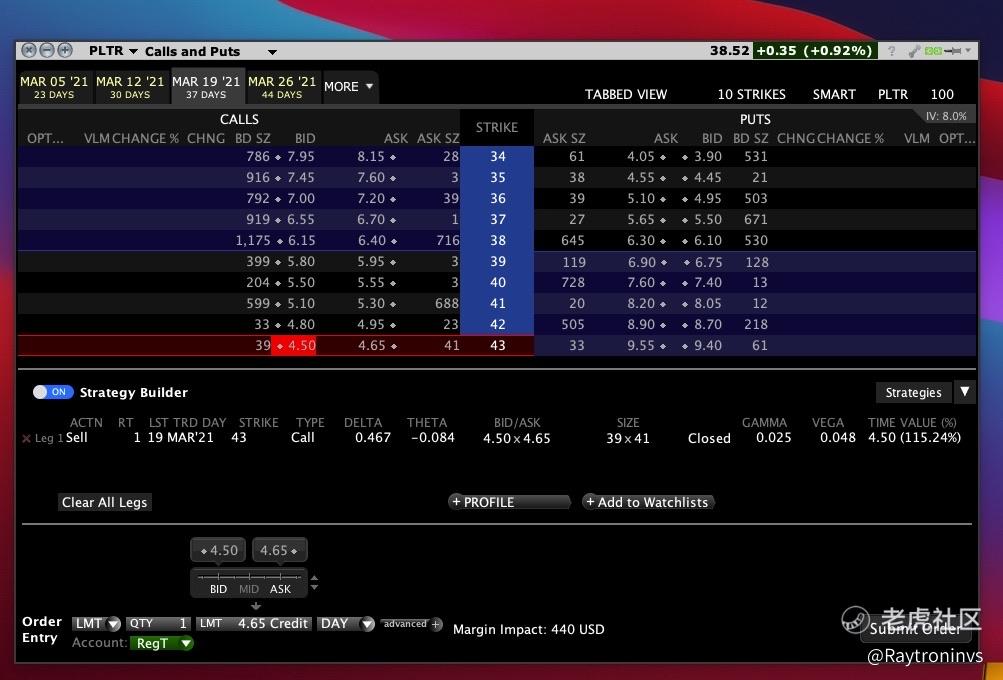The image size is (1003, 680).
Task: Change the 10 STRIKES setting
Action: point(751,95)
